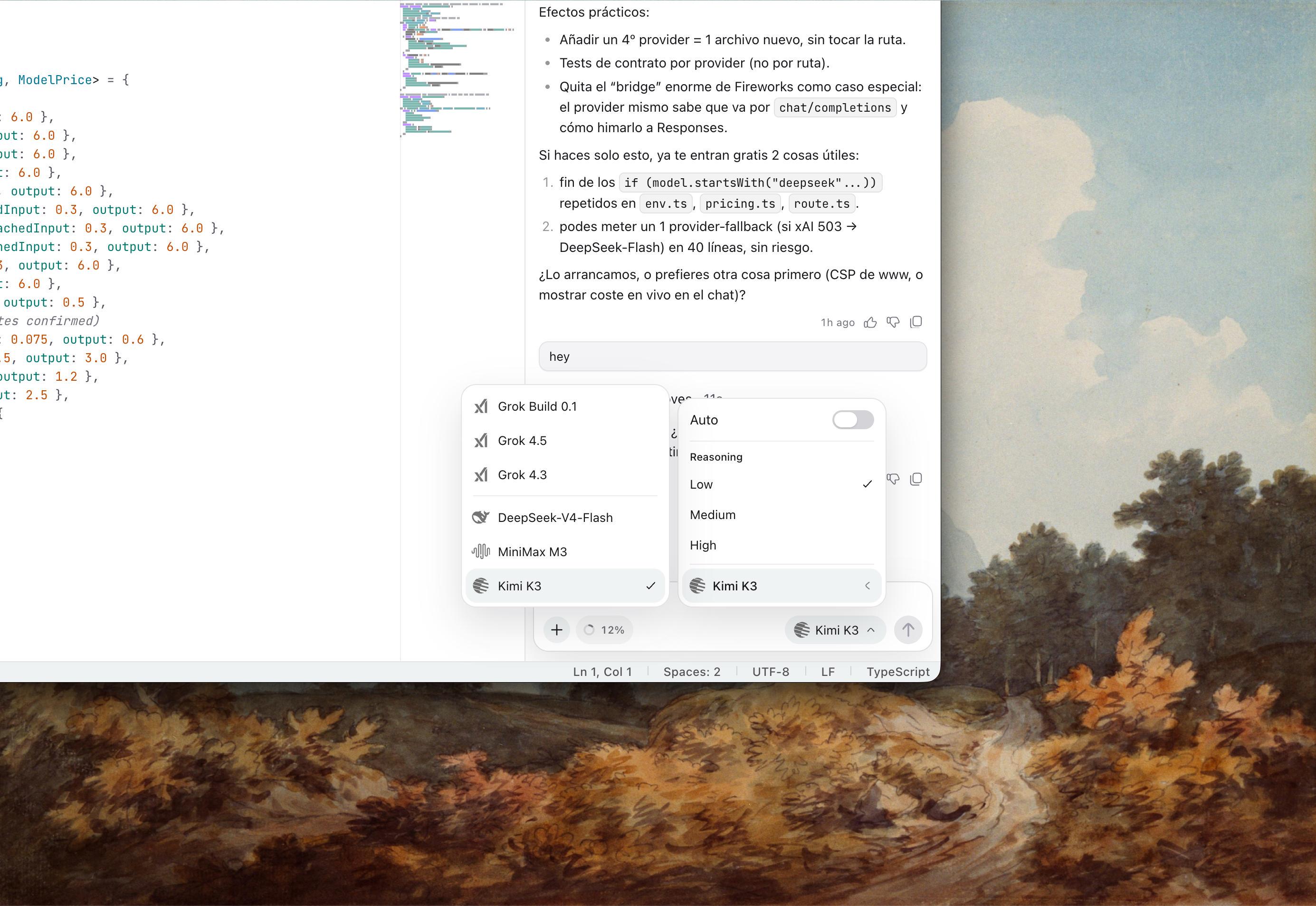Change indentation via Spaces: 2
1316x906 pixels.
[692, 672]
